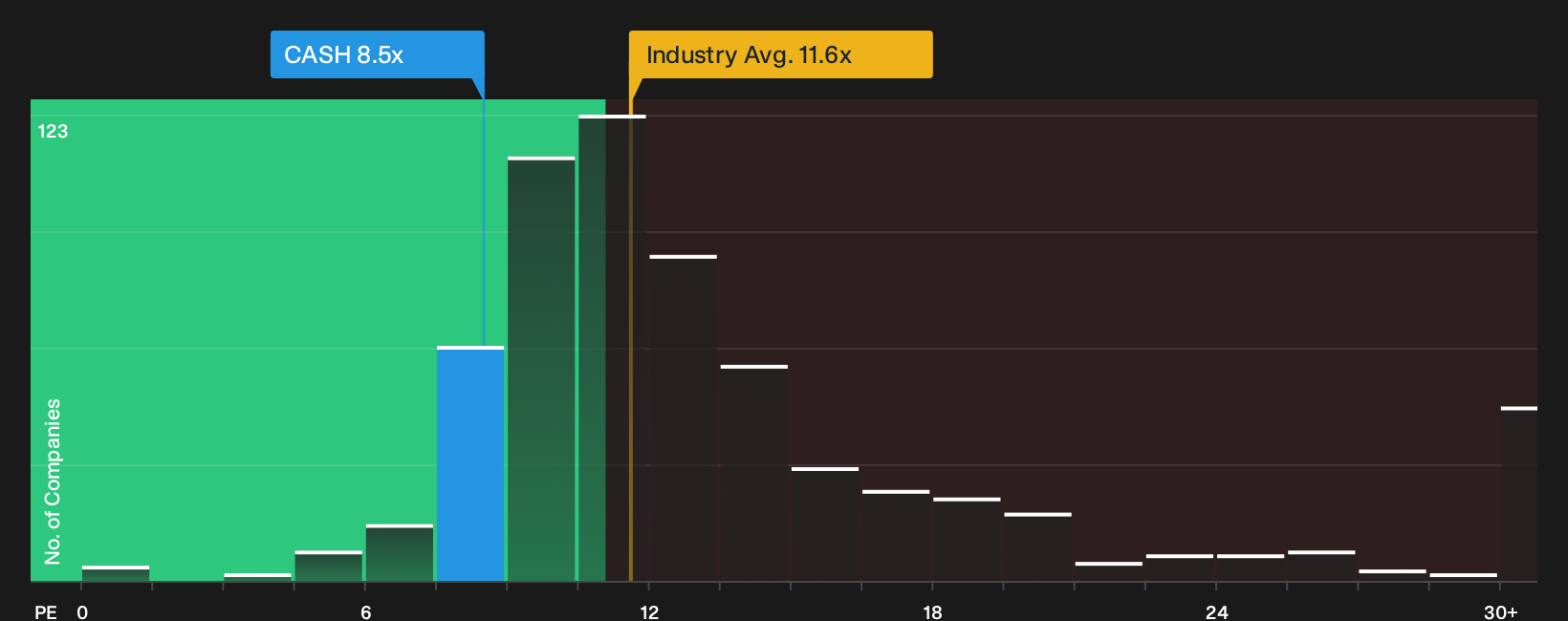Click the CASH 8.5x blue label
This screenshot has width=1568, height=621.
pyautogui.click(x=377, y=54)
